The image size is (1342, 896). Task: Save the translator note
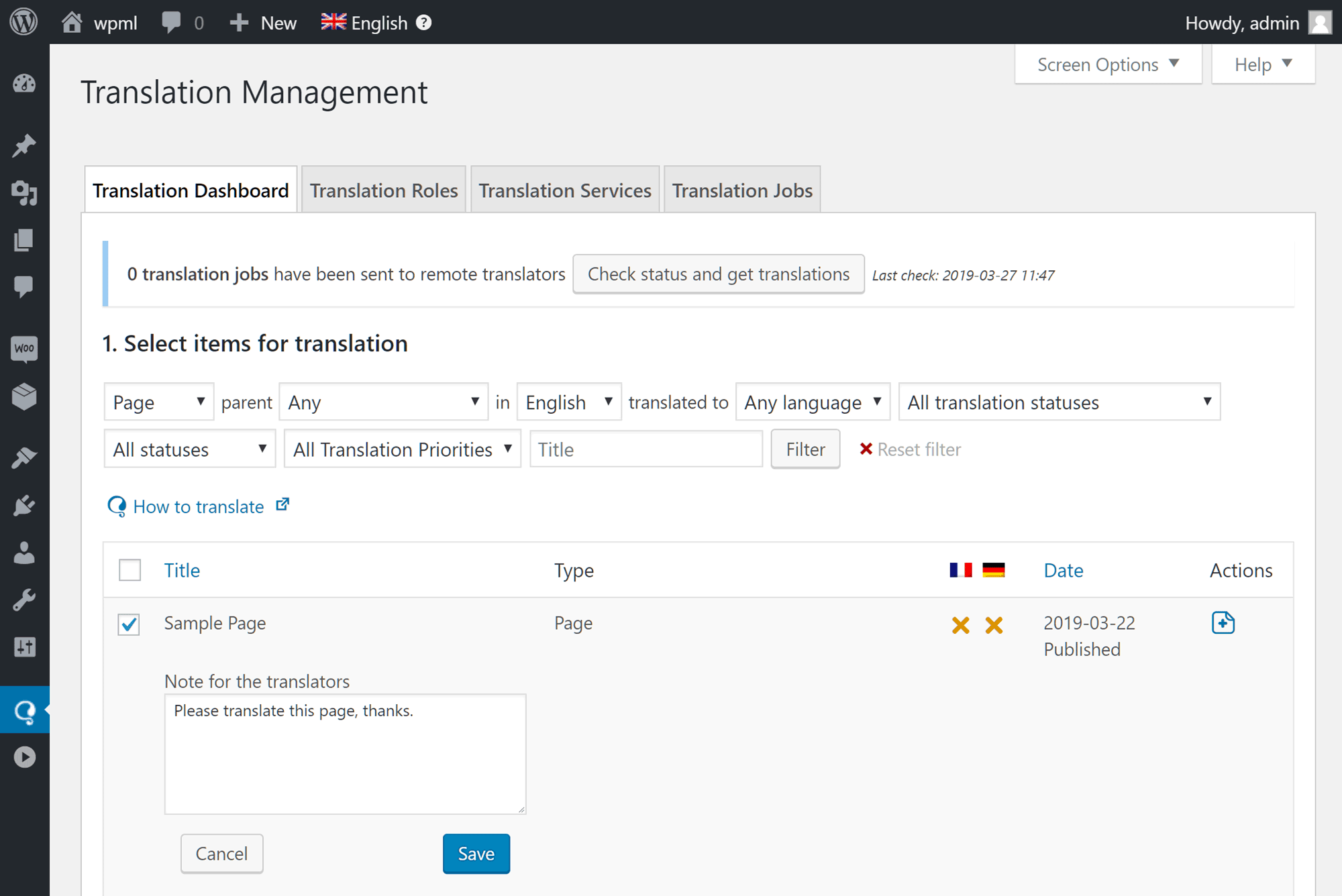tap(476, 853)
